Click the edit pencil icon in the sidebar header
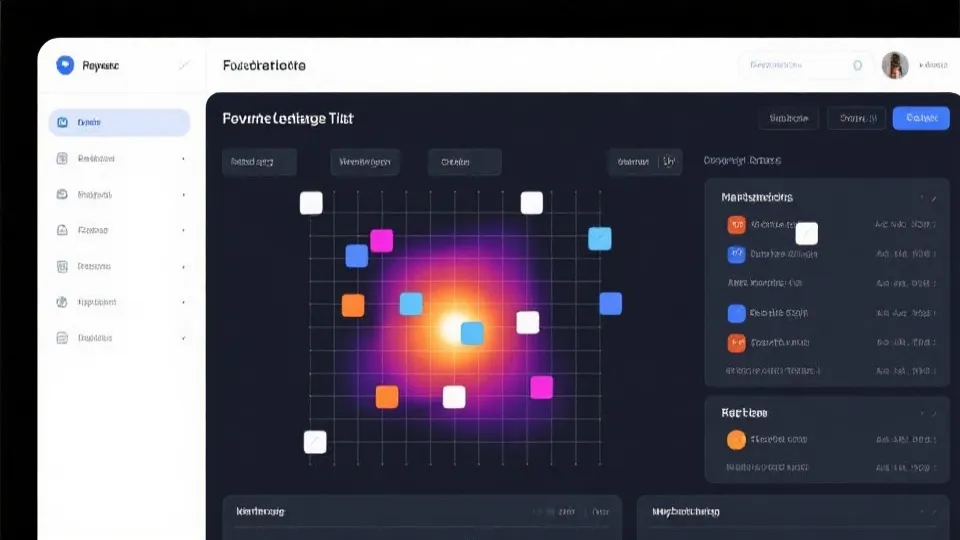This screenshot has width=960, height=540. [183, 65]
